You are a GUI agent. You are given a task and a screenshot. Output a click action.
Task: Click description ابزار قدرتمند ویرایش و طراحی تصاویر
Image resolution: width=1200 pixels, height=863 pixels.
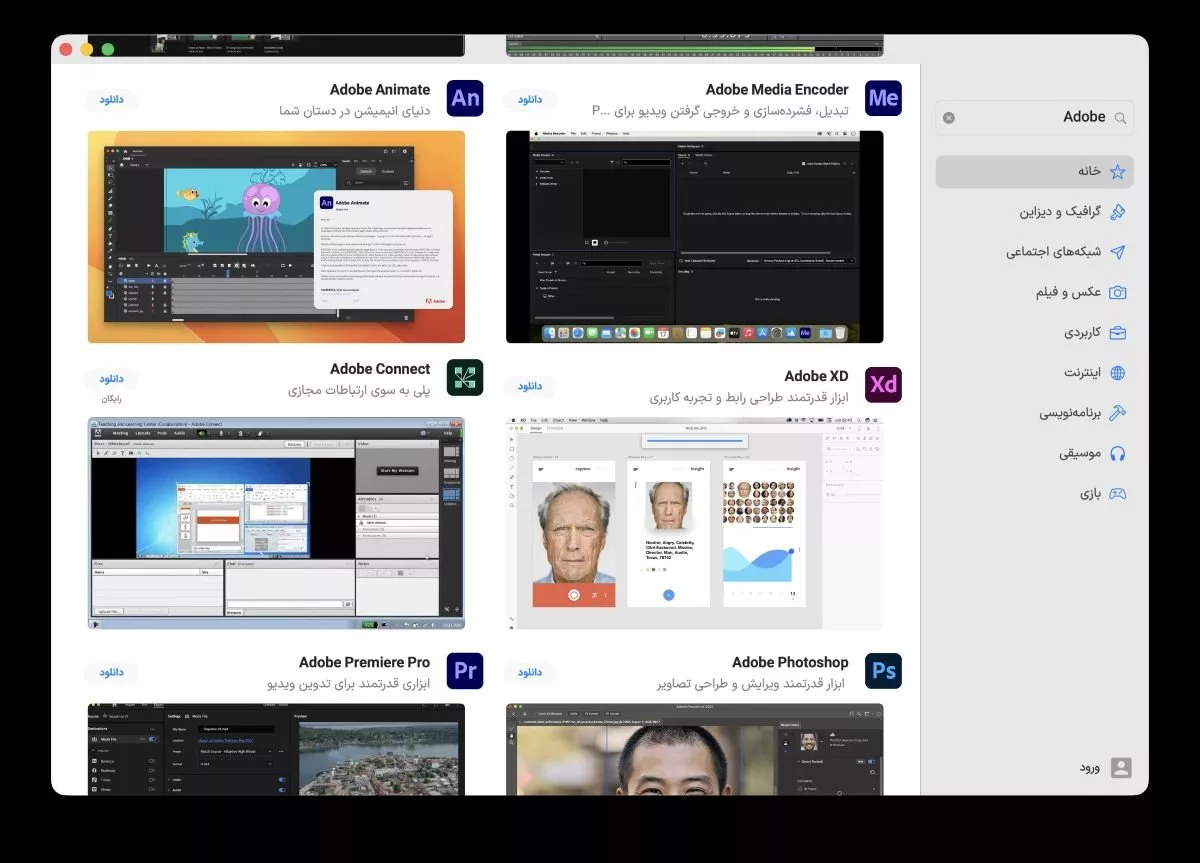pyautogui.click(x=752, y=684)
